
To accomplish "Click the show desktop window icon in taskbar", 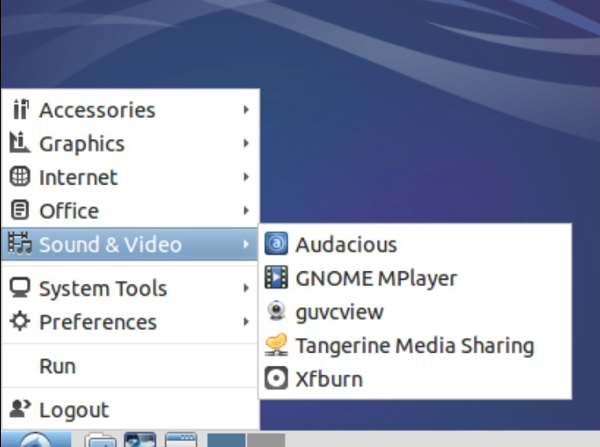I will pos(181,440).
